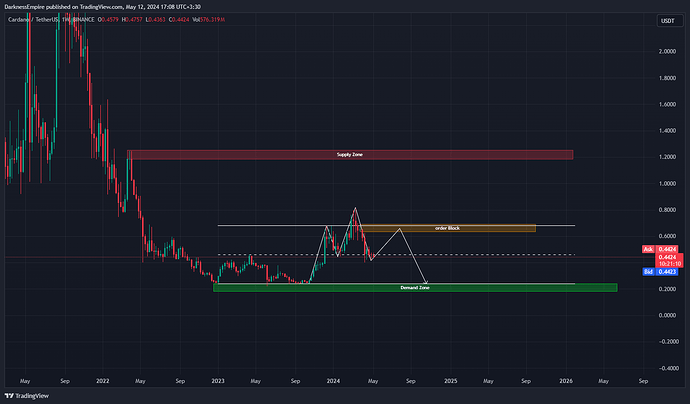Select the white dashed horizontal midline
The height and width of the screenshot is (404, 690).
pos(396,255)
